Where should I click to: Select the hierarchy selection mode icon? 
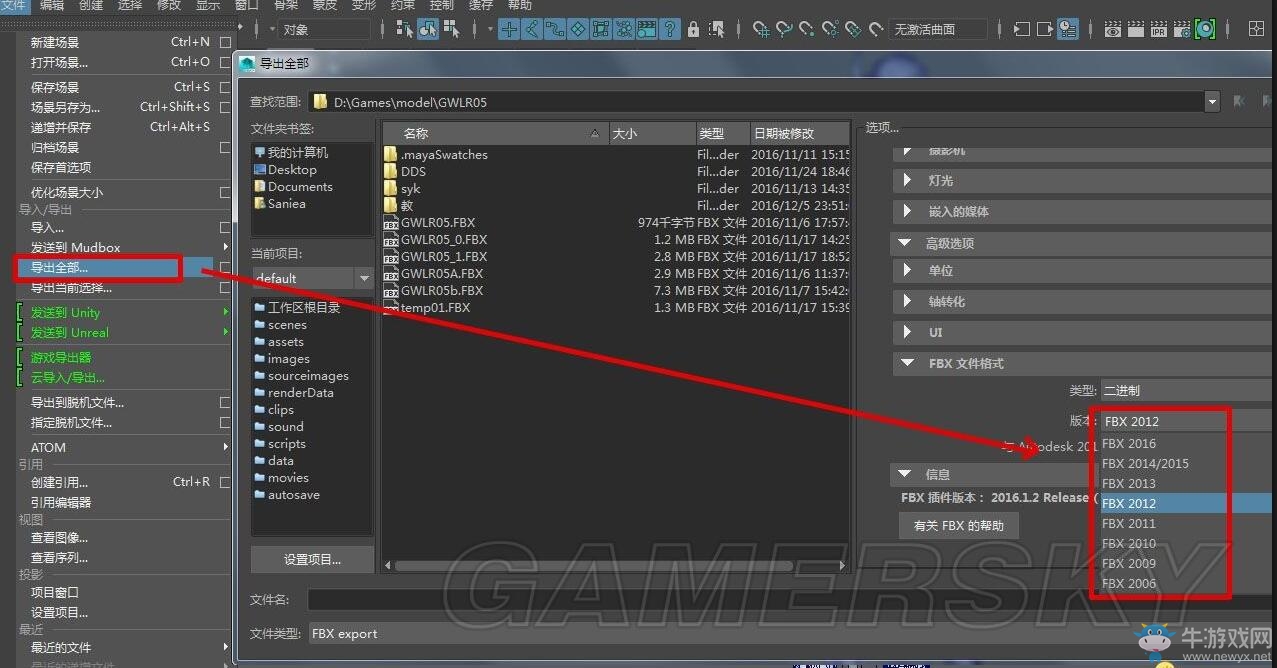(x=405, y=29)
